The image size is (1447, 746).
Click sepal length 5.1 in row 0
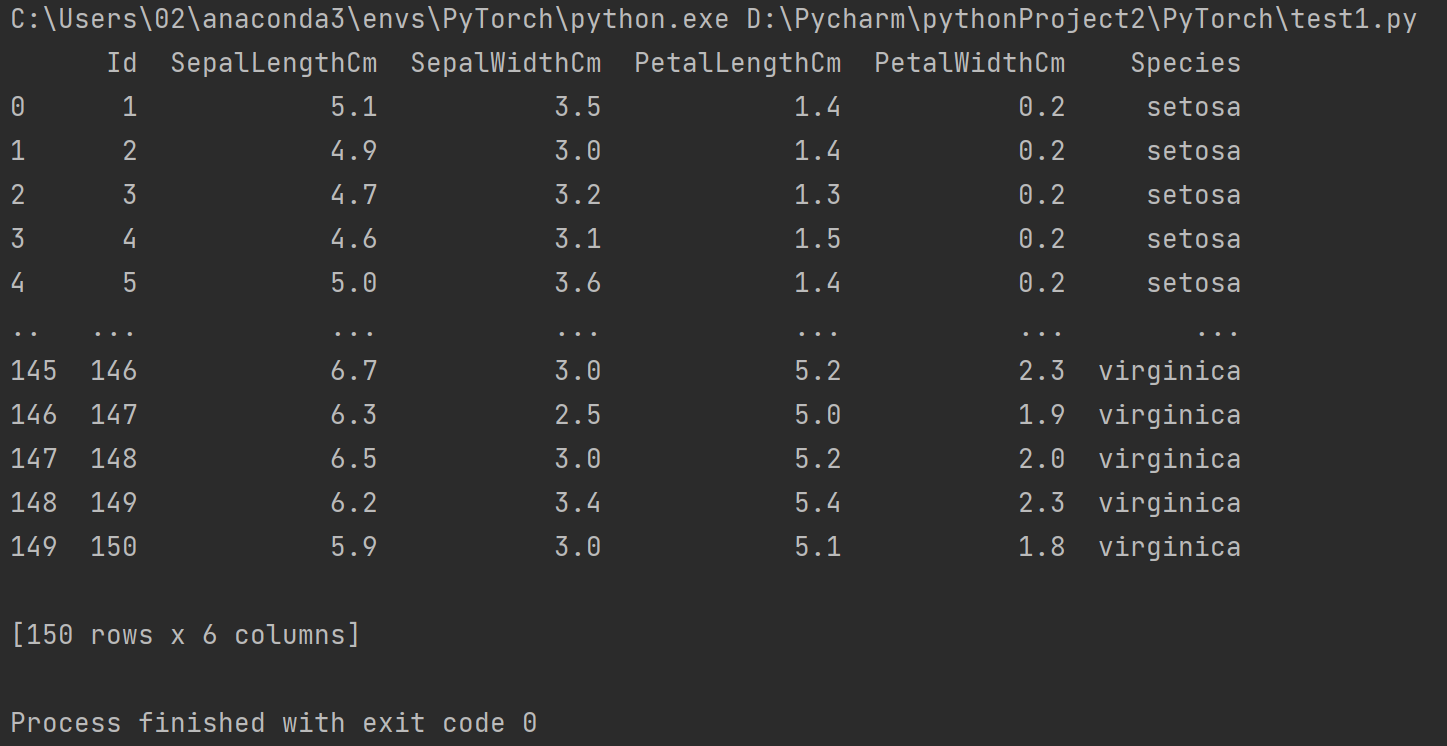[354, 107]
